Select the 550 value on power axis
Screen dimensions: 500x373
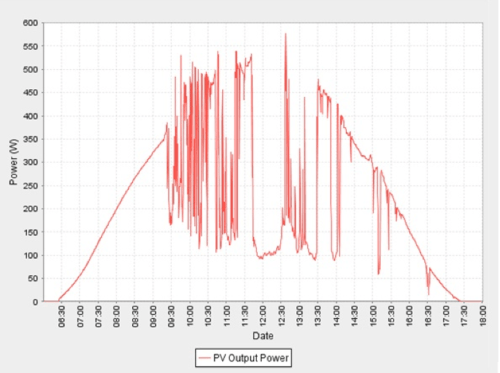[31, 46]
